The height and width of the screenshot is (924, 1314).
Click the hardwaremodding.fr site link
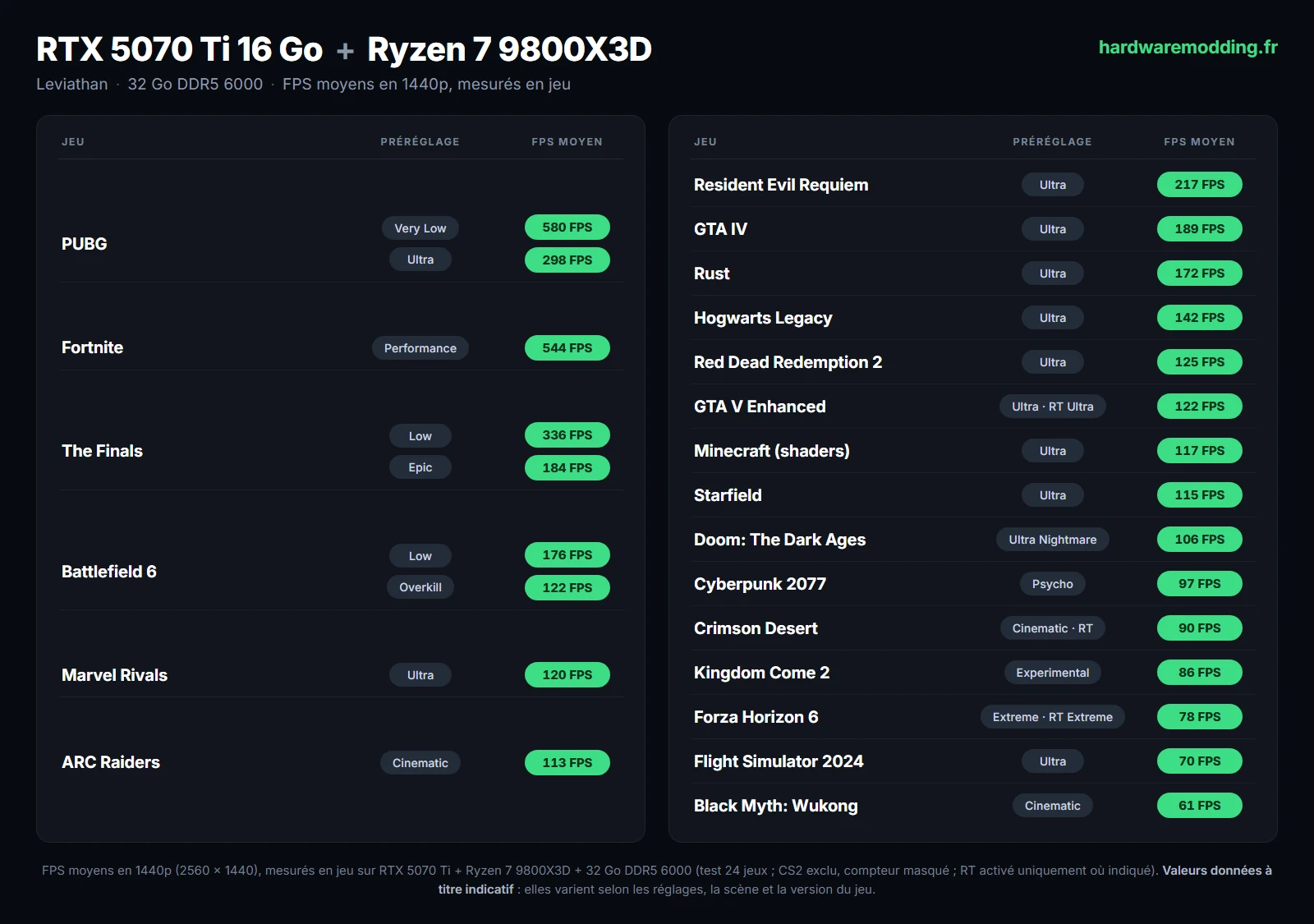(x=1188, y=48)
